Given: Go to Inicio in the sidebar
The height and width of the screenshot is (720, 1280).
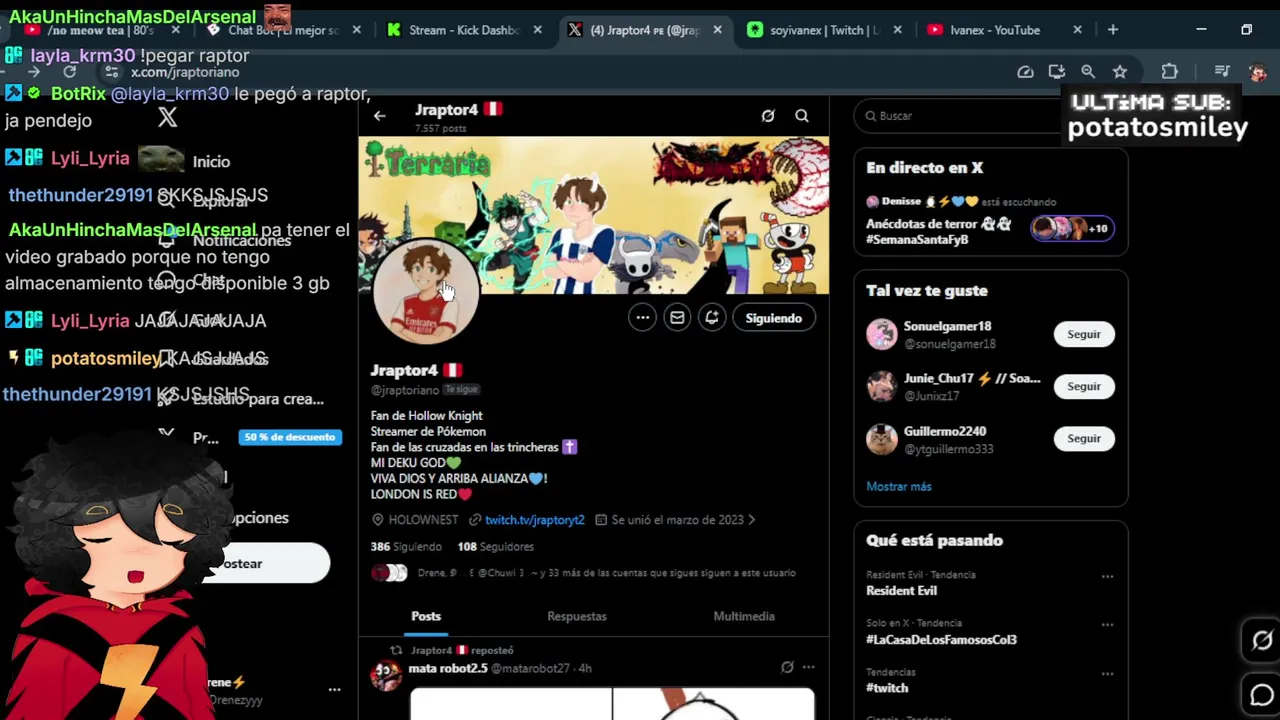Looking at the screenshot, I should coord(211,161).
